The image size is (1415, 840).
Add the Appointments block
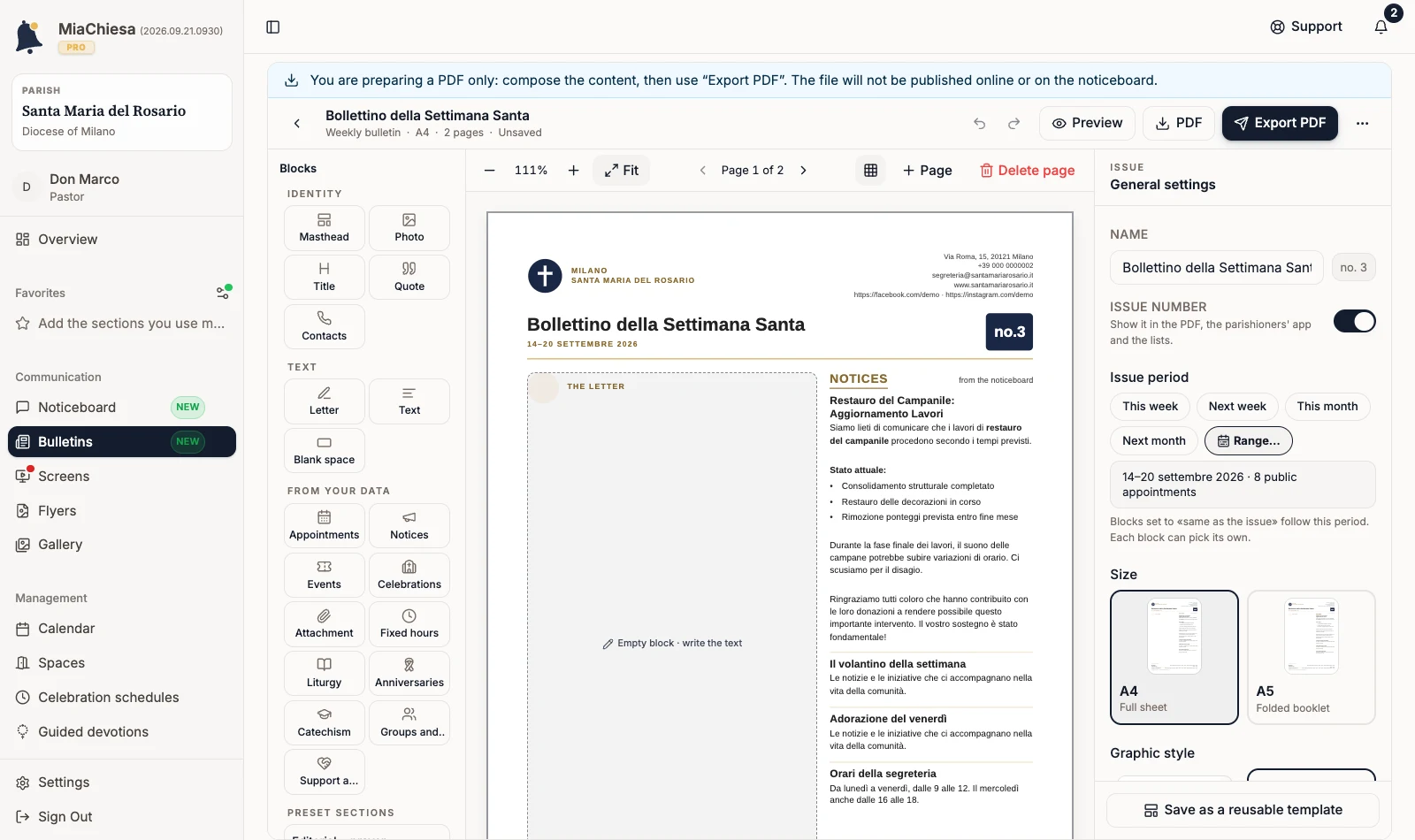325,526
